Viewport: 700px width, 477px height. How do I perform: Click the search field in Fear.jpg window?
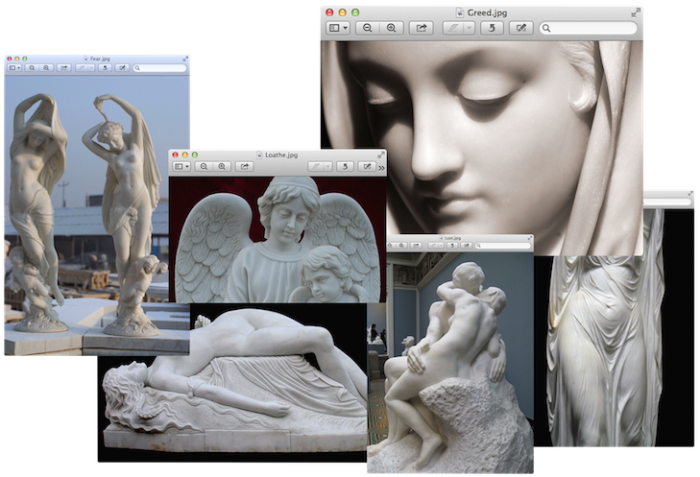[x=160, y=67]
